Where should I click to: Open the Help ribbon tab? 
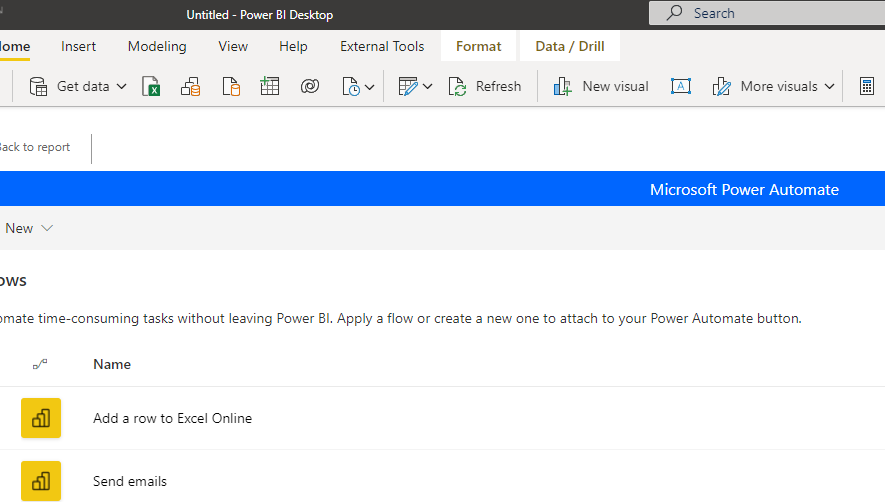pyautogui.click(x=293, y=46)
